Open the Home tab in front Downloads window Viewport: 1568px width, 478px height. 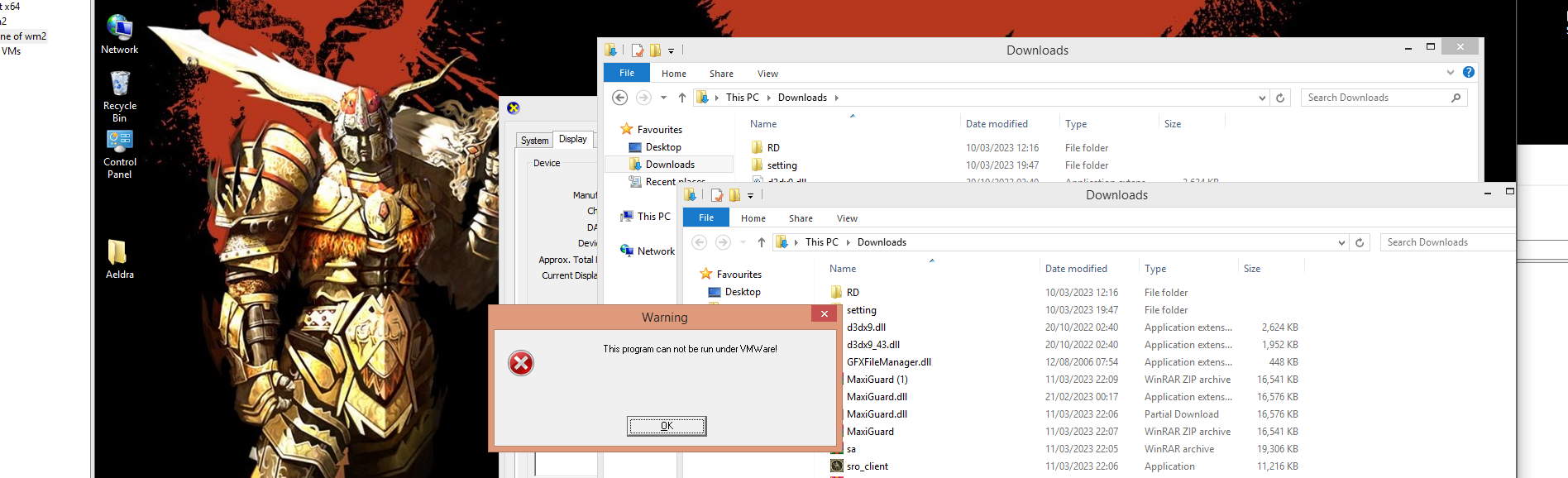point(753,218)
